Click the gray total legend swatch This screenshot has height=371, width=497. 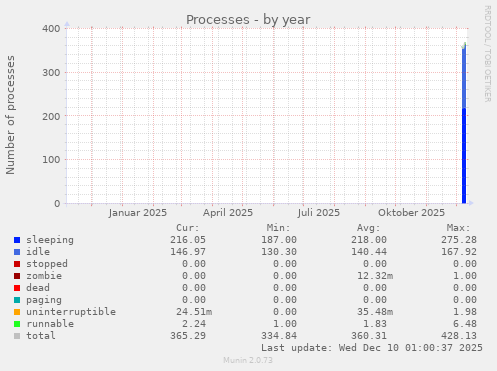17,336
